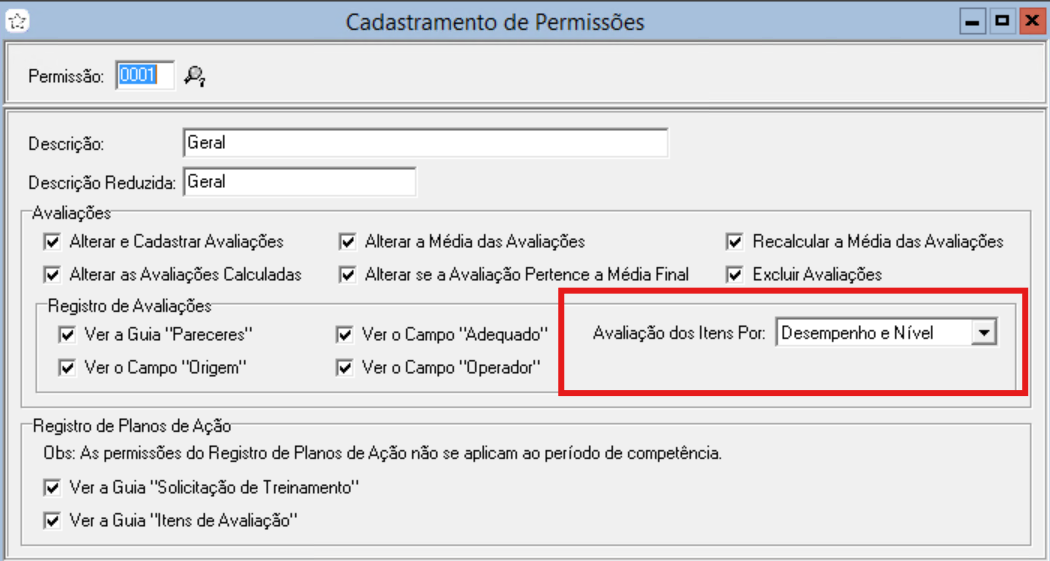Disable Ver a Guia "Pareceres" option
1050x561 pixels.
point(67,335)
